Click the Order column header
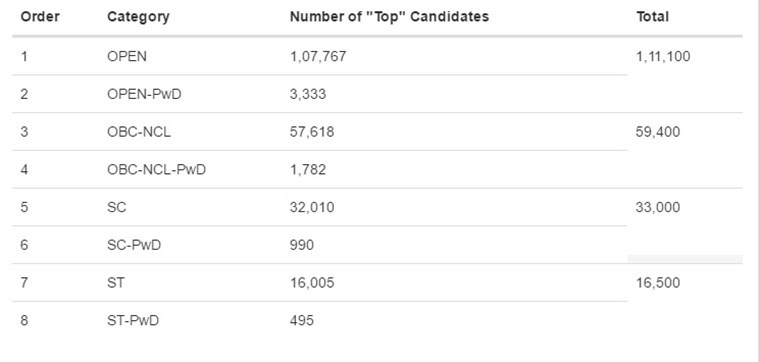 click(40, 17)
